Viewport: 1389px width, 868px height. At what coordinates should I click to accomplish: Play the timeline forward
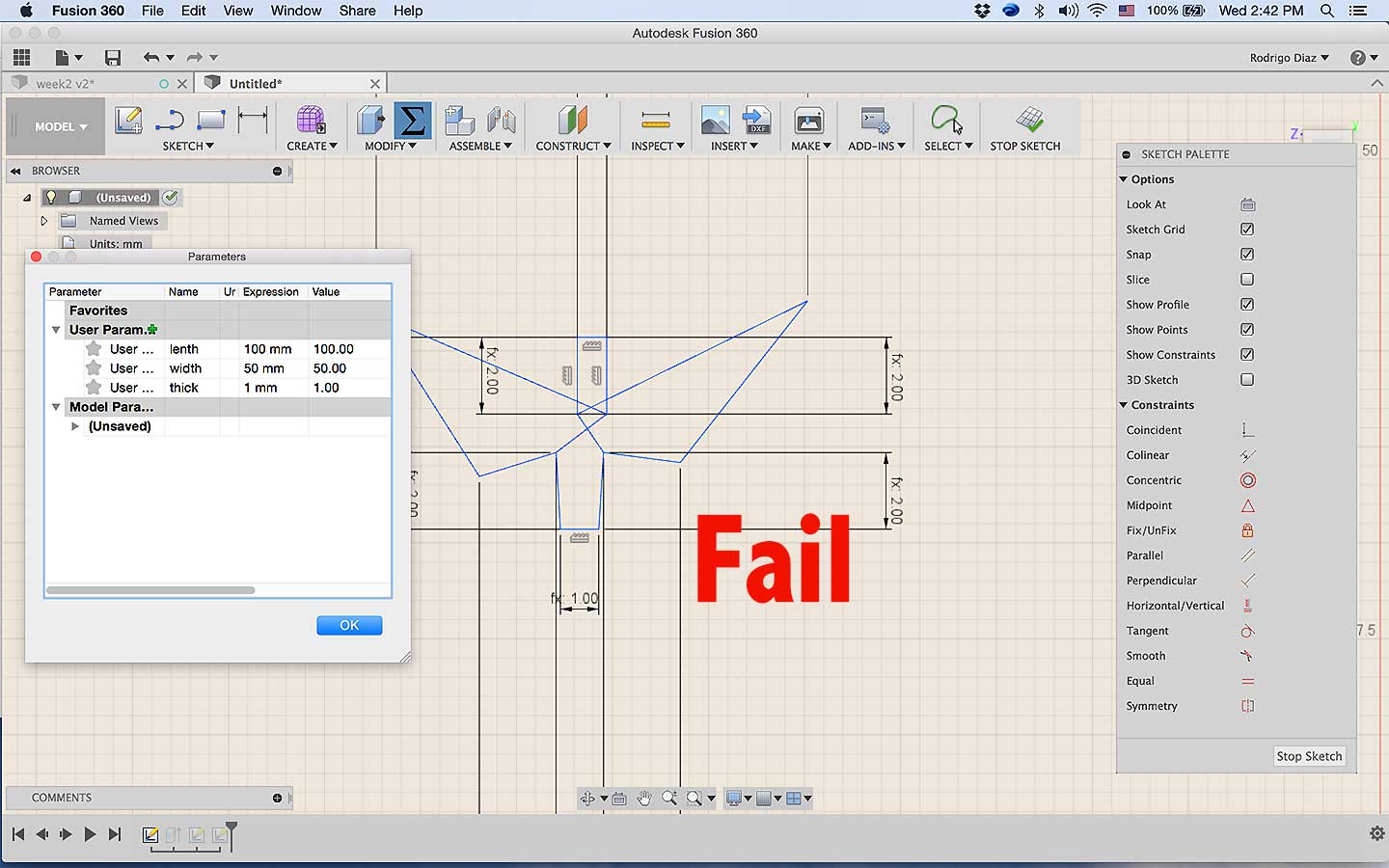coord(90,834)
